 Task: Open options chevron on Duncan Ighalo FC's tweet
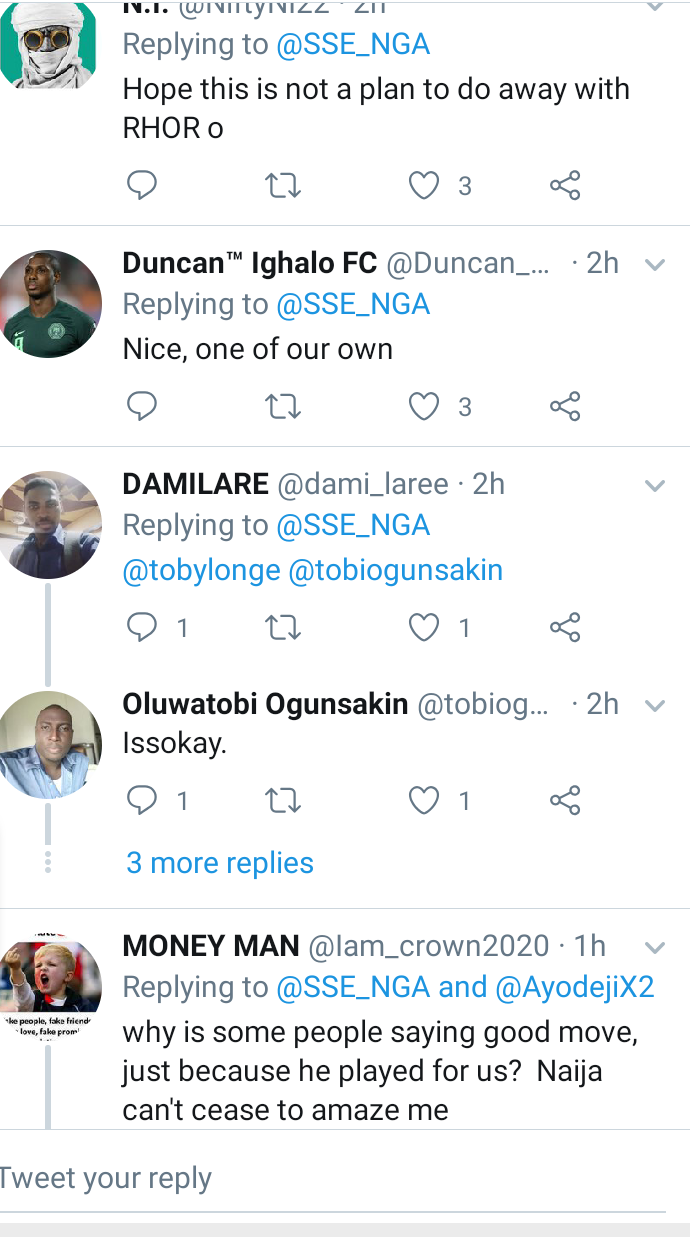point(655,265)
